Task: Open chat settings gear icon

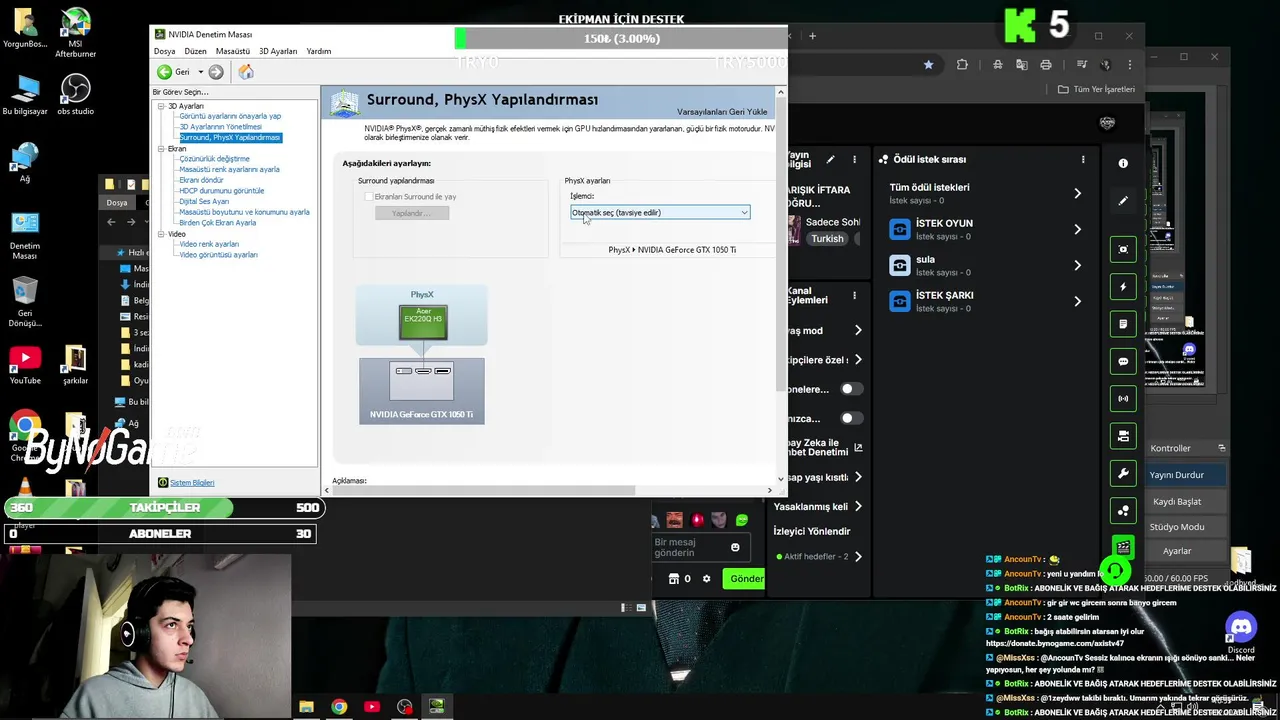Action: click(706, 578)
